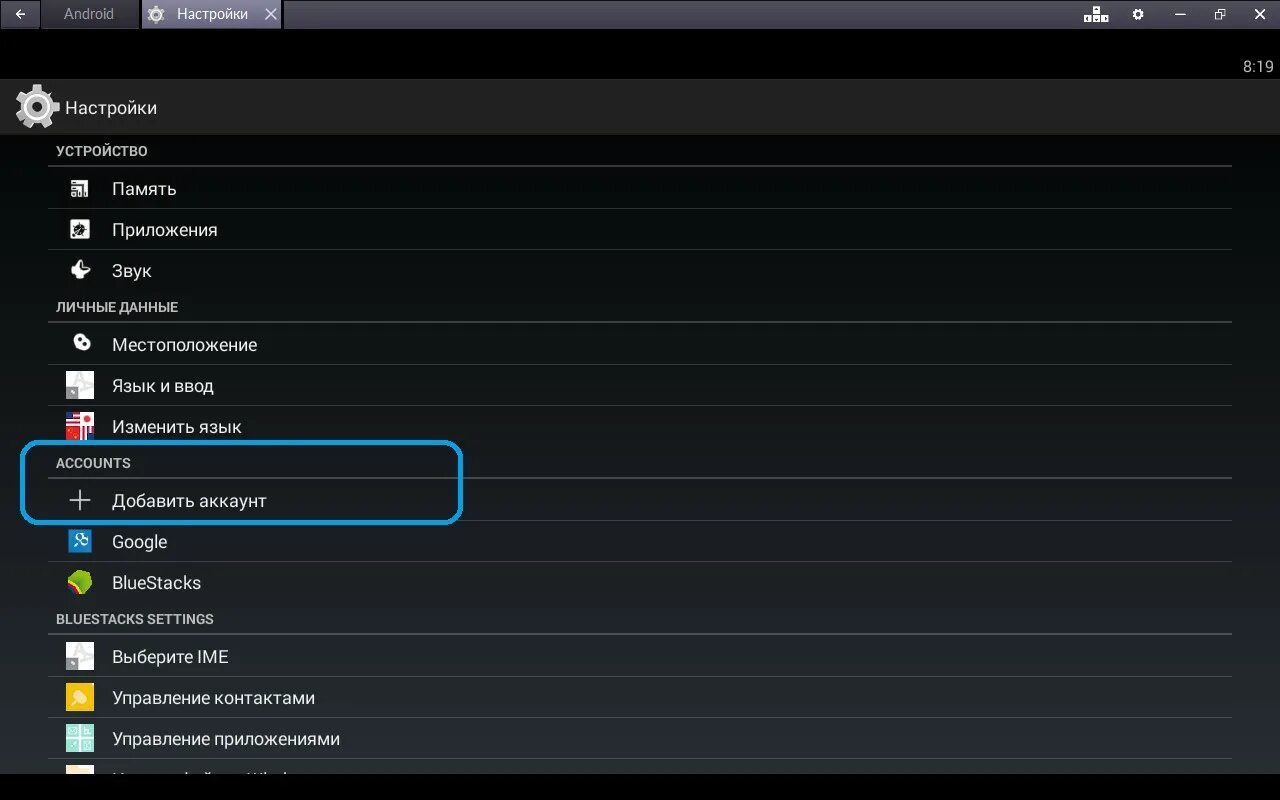Click the Приложения apps icon
Image resolution: width=1280 pixels, height=800 pixels.
coord(80,229)
